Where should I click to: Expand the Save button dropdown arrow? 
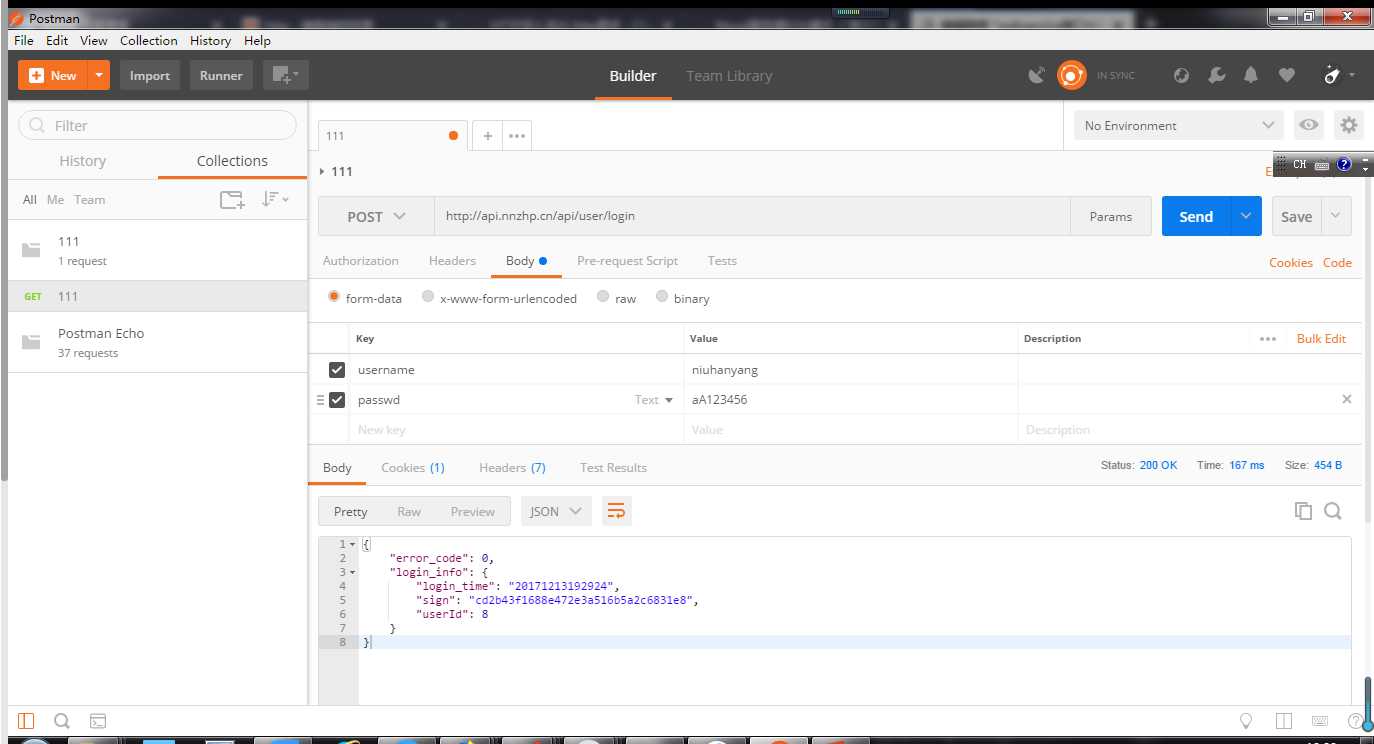[1337, 216]
